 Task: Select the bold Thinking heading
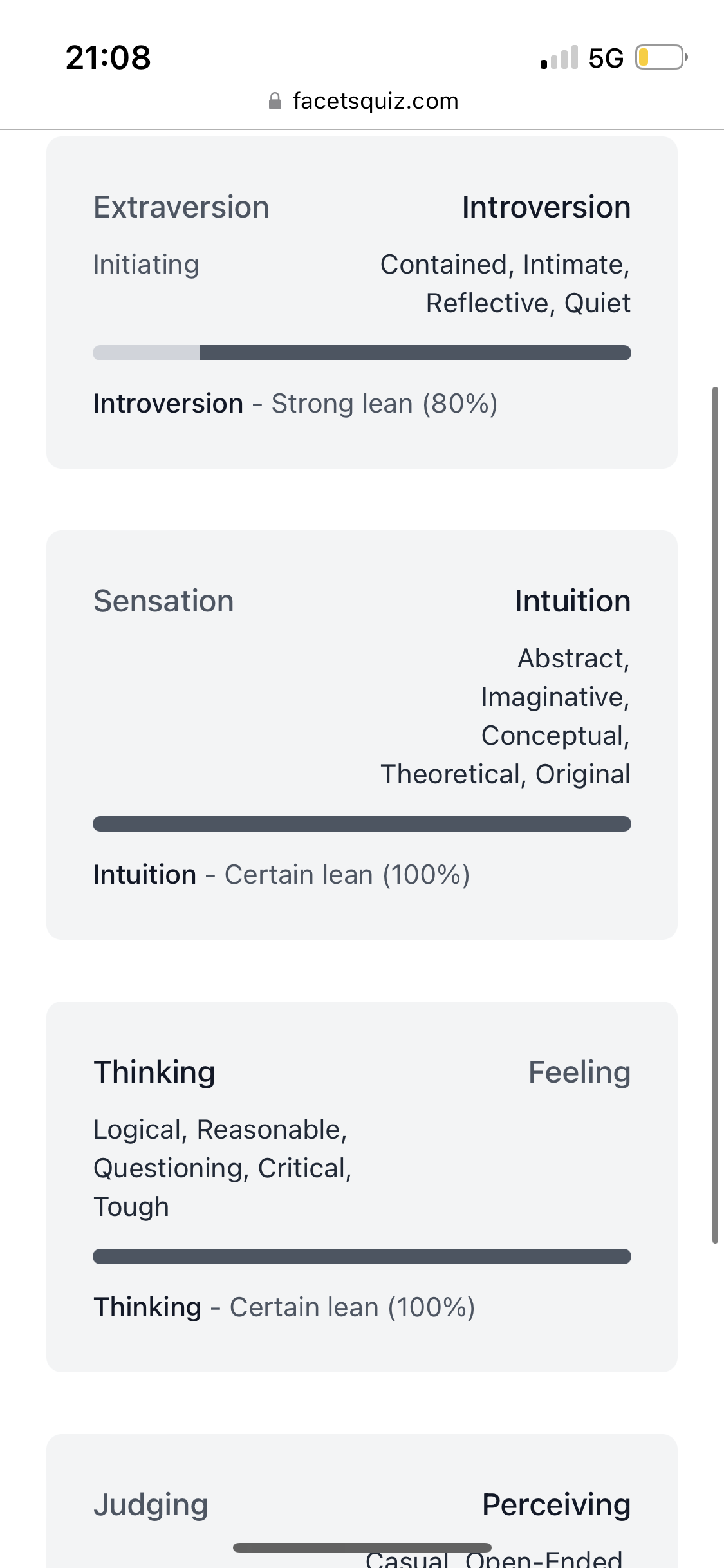click(154, 1072)
